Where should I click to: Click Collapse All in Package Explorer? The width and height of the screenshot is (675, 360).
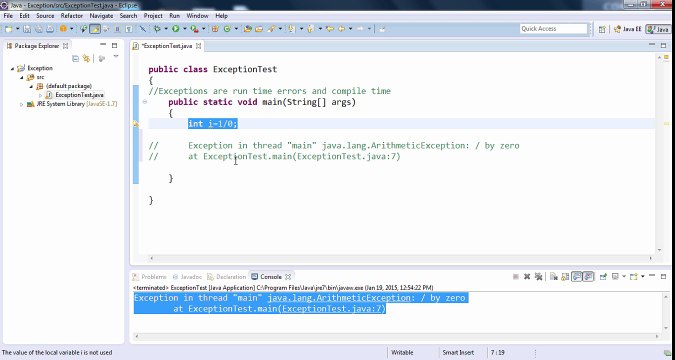click(x=75, y=58)
